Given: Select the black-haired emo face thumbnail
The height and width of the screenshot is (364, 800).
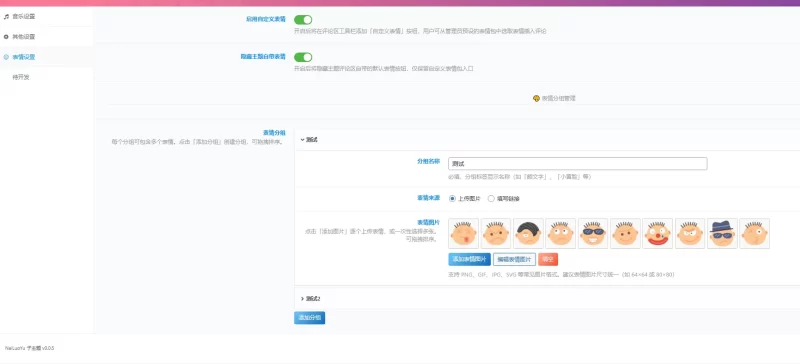Looking at the screenshot, I should tap(528, 233).
